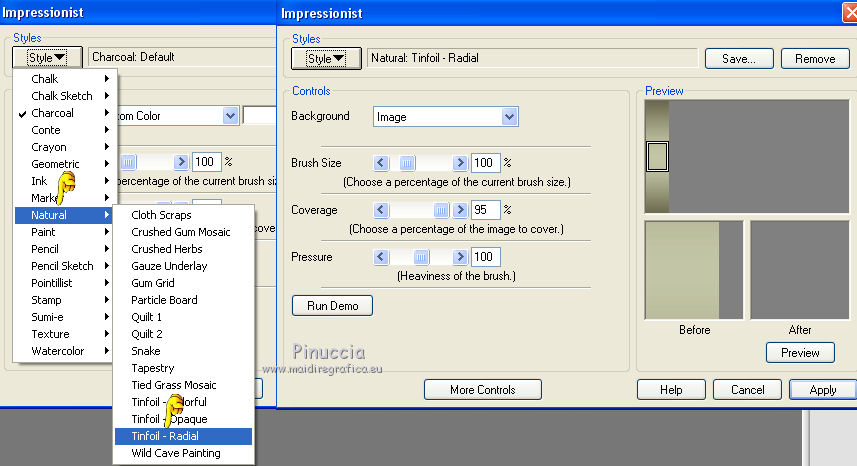Choose Quilt 1 from submenu
Image resolution: width=857 pixels, height=466 pixels.
[x=183, y=317]
